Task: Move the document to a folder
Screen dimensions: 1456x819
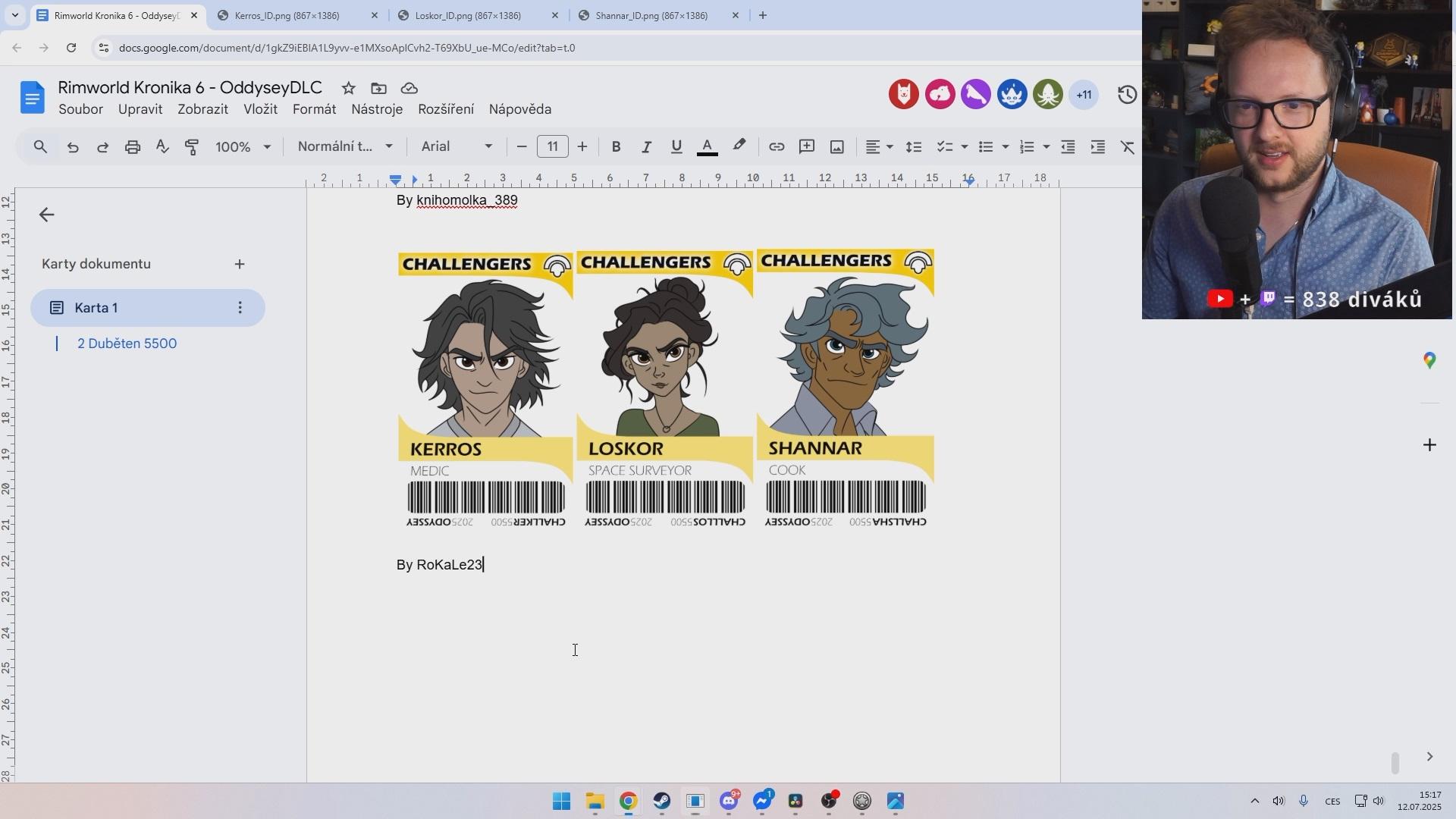Action: (x=378, y=88)
